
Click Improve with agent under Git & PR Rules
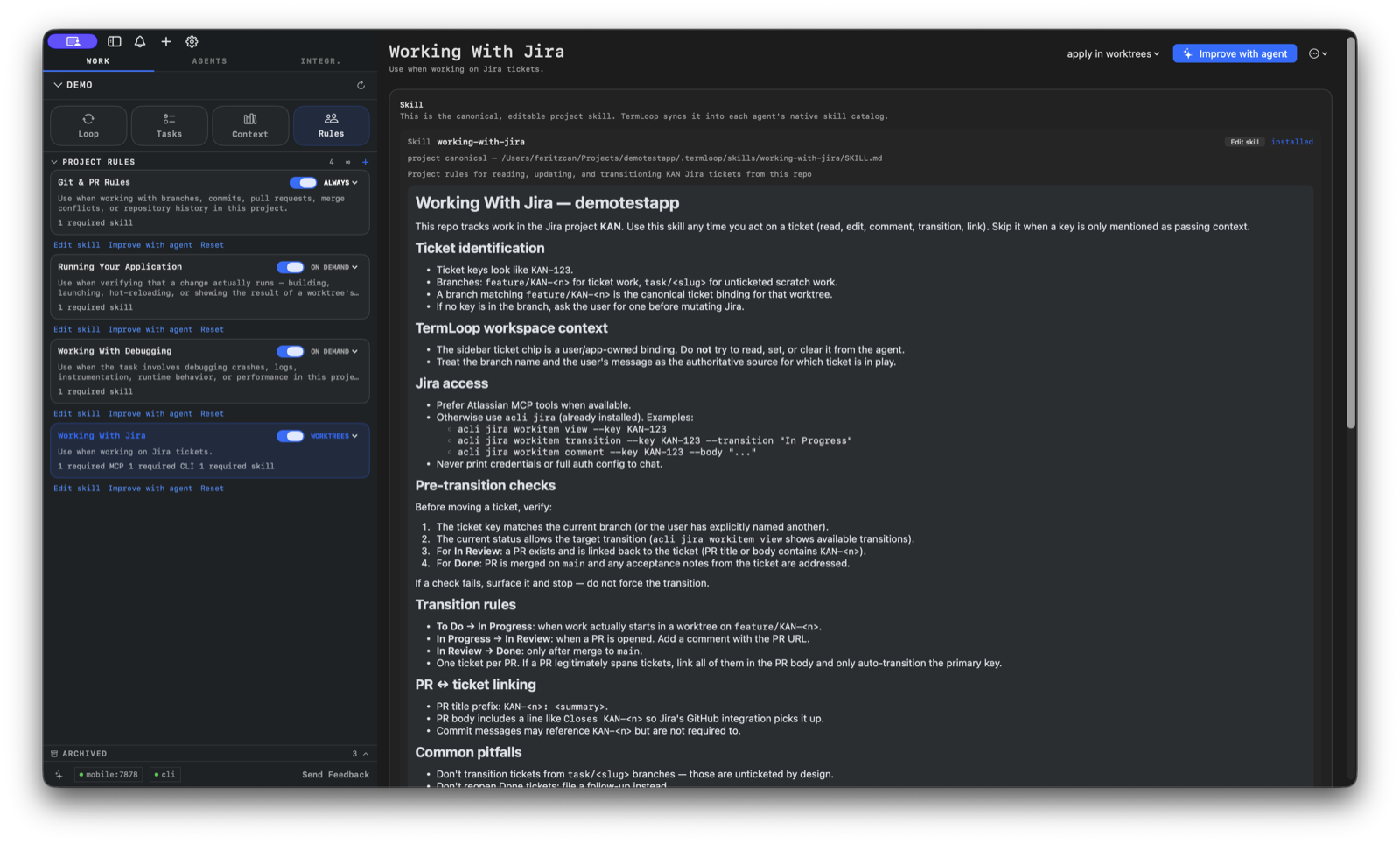(x=150, y=245)
